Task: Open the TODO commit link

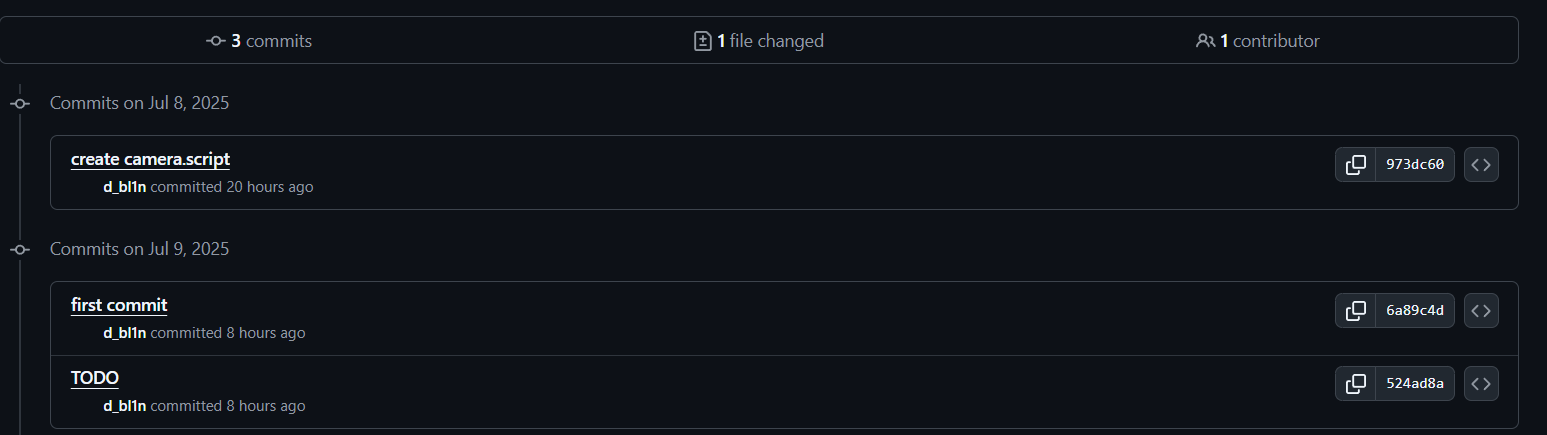Action: (95, 378)
